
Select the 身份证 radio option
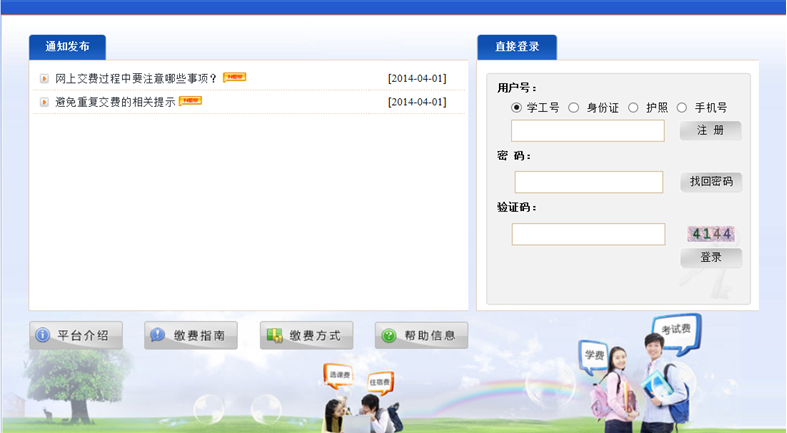574,108
